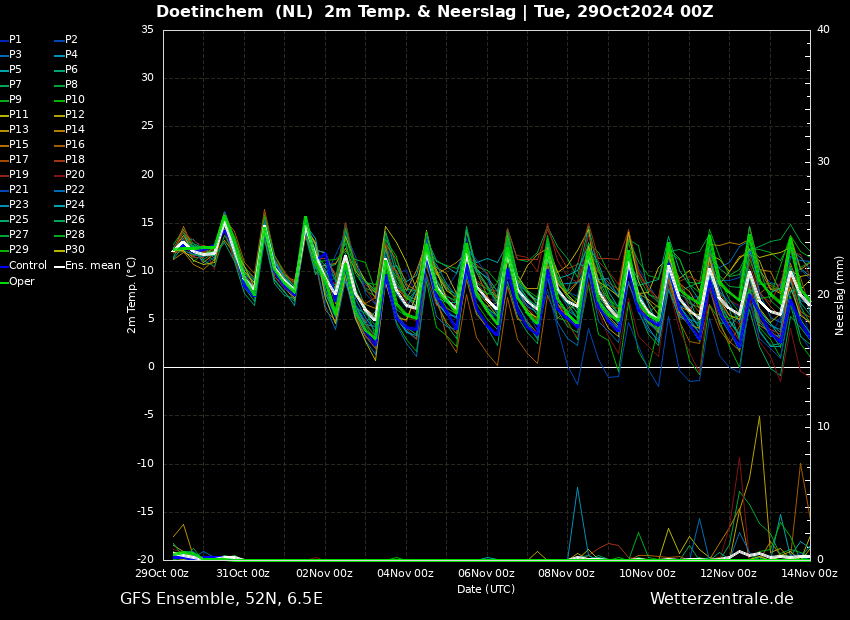Screen dimensions: 850x620
Task: Click the 35 temperature axis tick label
Action: click(147, 30)
